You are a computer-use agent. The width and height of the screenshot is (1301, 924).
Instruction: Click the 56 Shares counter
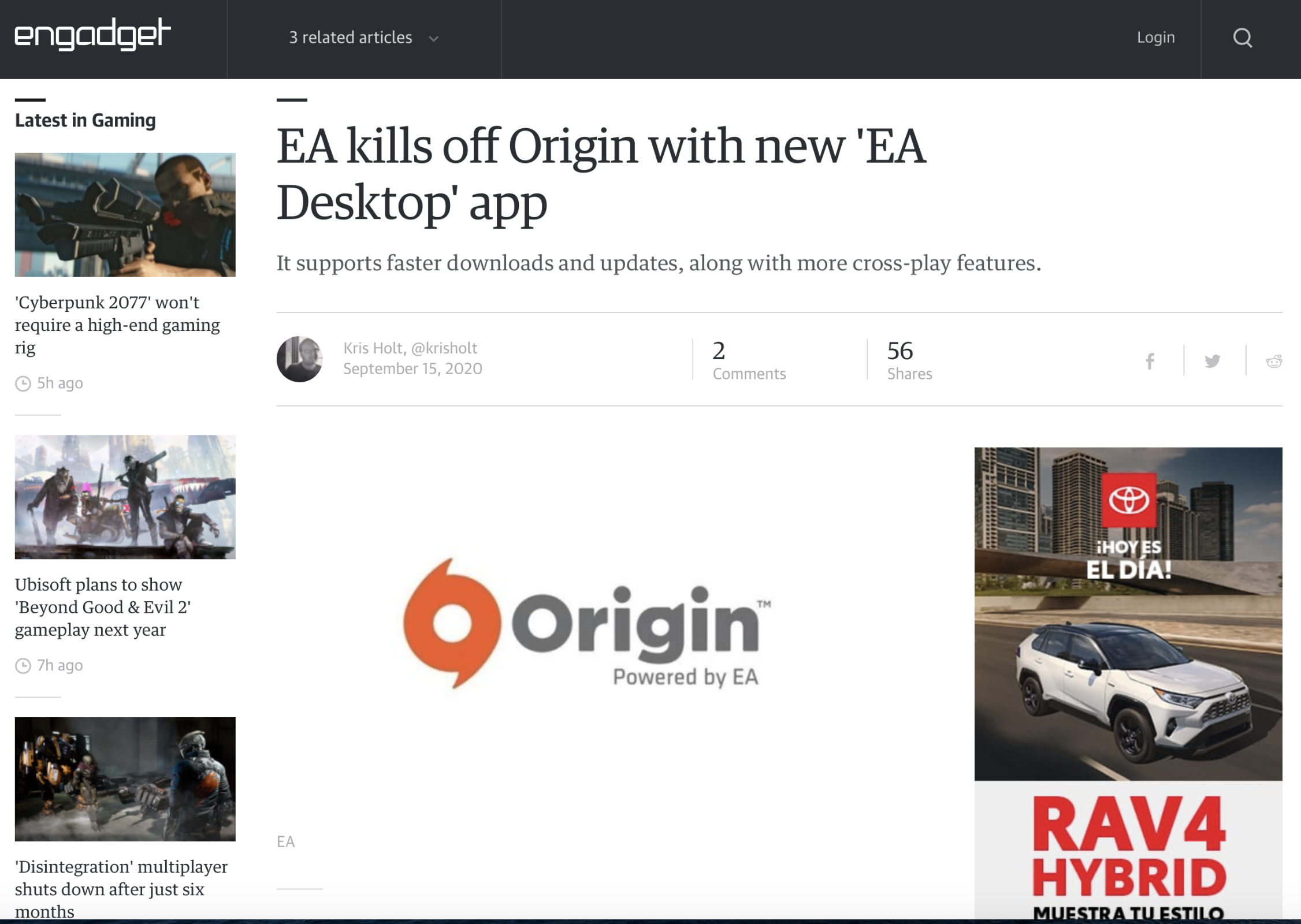[x=909, y=361]
